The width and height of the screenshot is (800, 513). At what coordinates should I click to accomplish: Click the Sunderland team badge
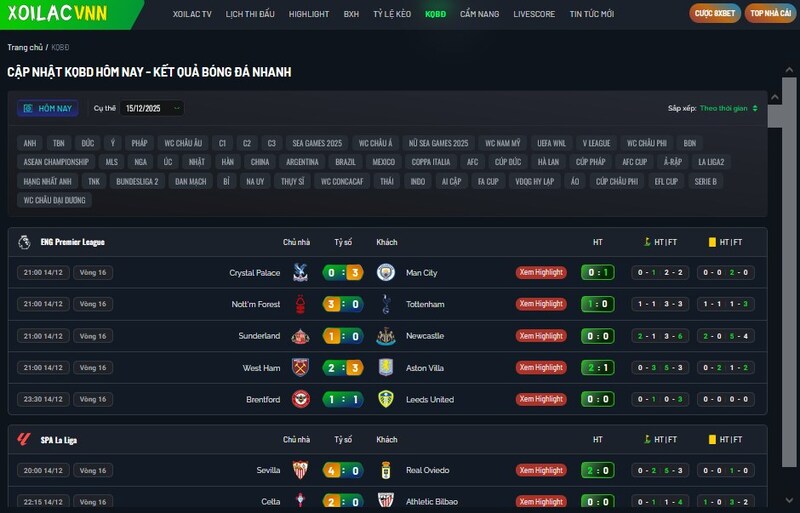[299, 336]
